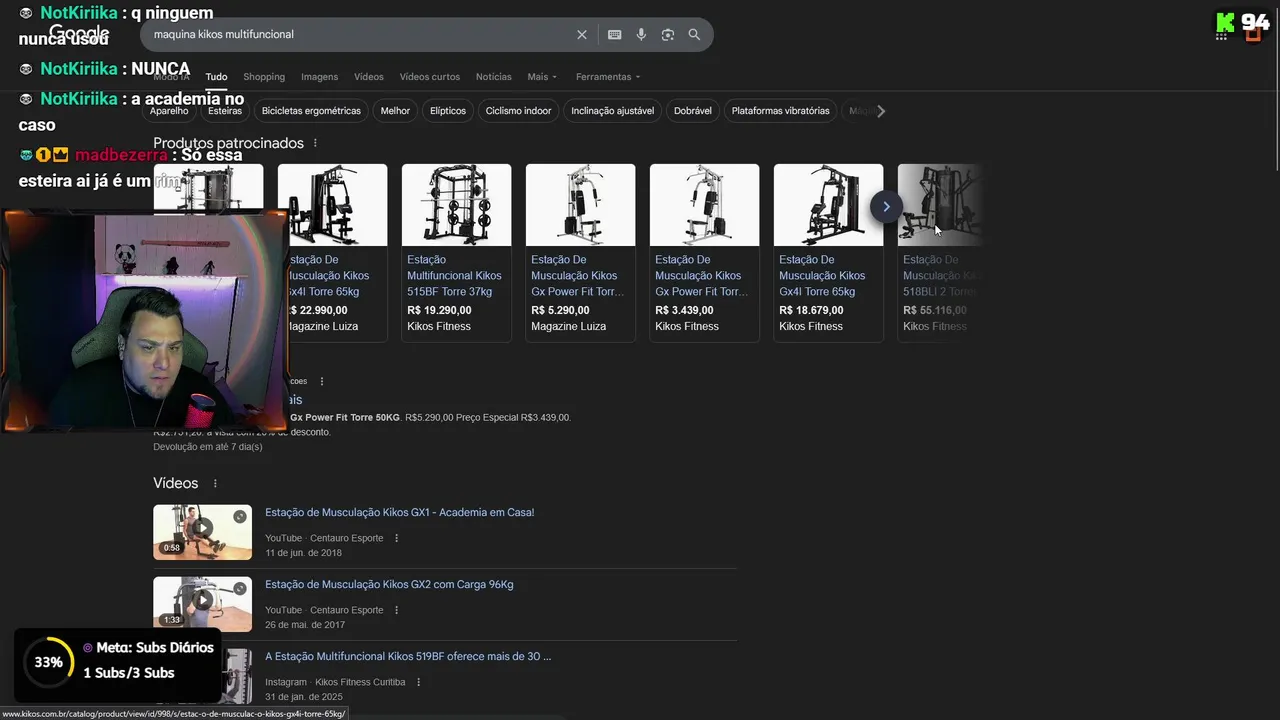1280x720 pixels.
Task: Open A Estação Multifuncional Kikos 519BF link
Action: click(408, 656)
